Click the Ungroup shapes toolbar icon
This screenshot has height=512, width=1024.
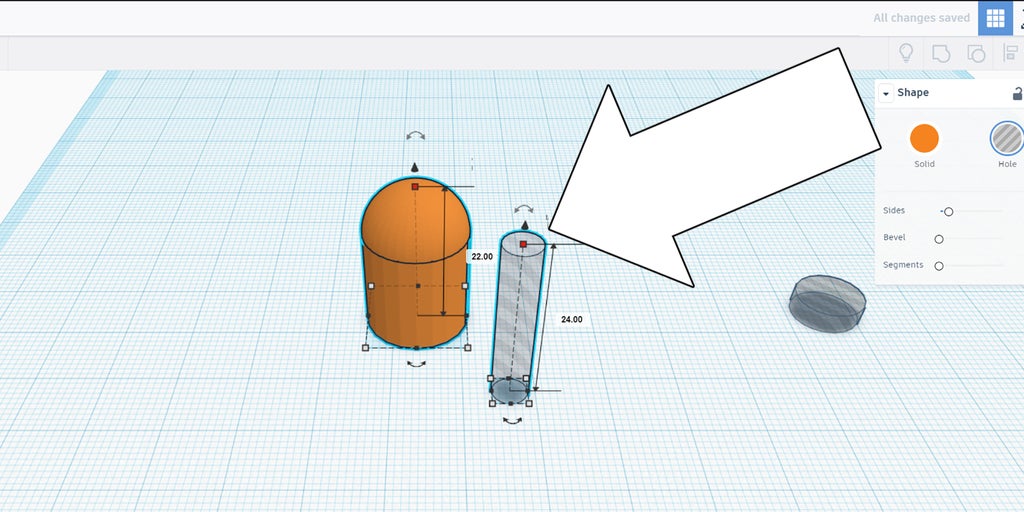[975, 54]
